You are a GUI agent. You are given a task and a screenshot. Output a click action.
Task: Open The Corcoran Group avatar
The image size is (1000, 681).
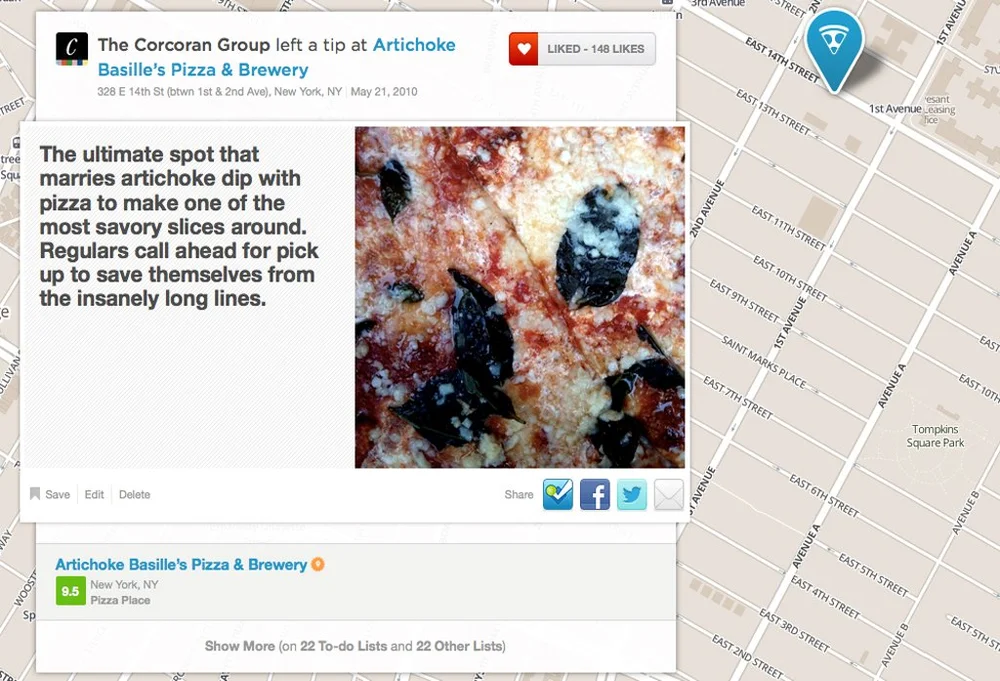coord(72,49)
